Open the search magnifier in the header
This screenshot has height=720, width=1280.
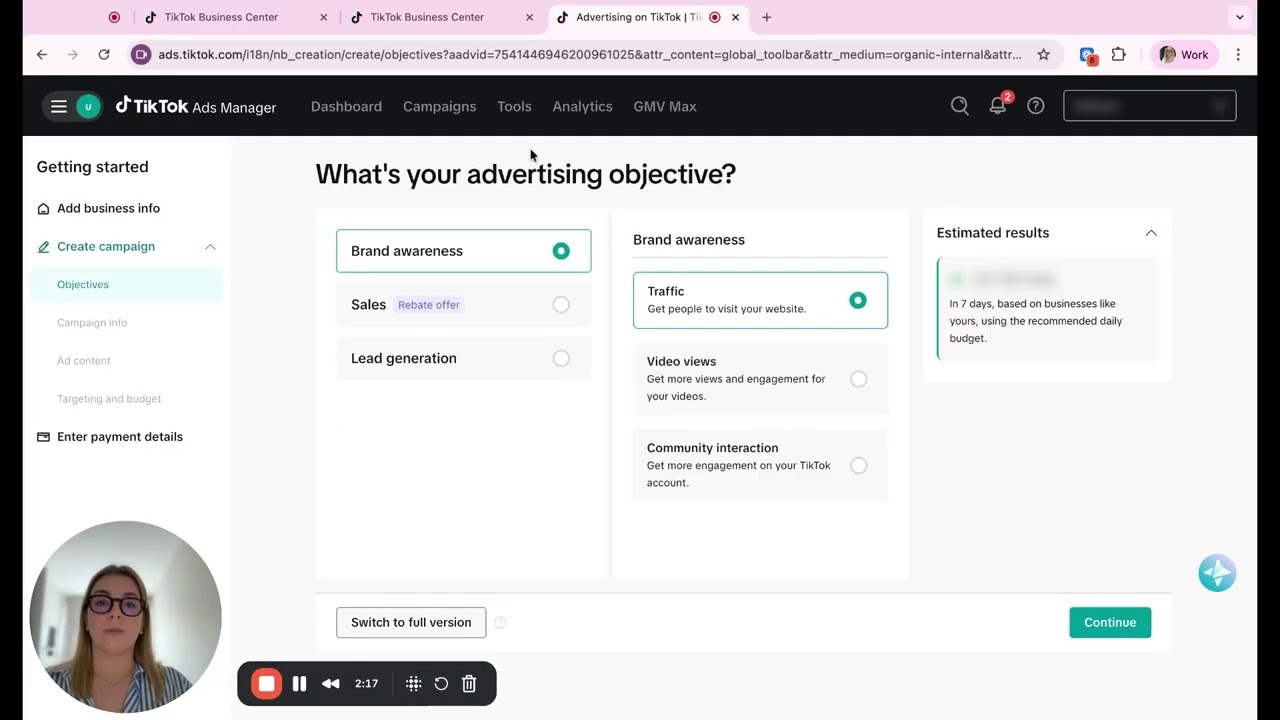[x=960, y=106]
